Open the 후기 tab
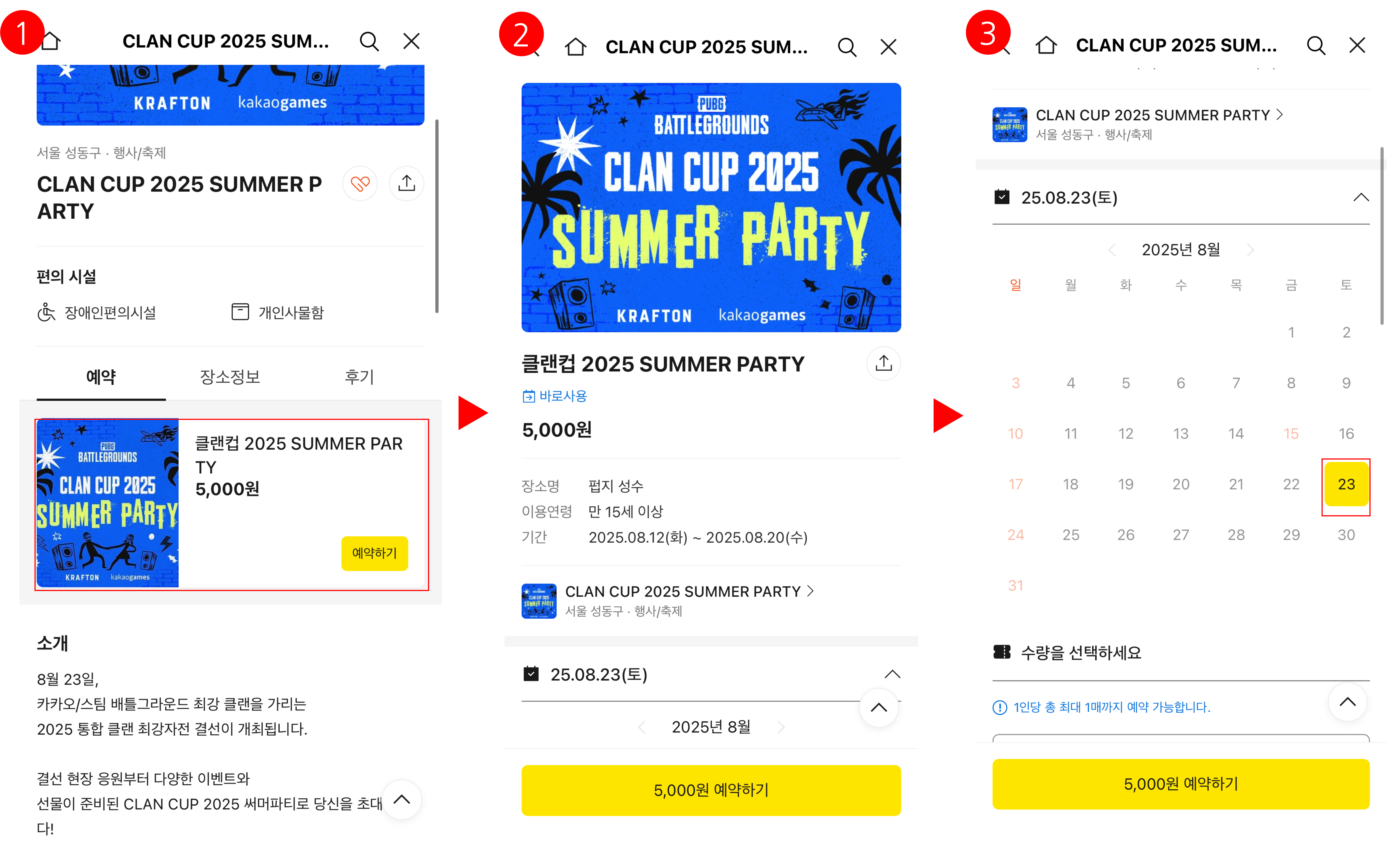Viewport: 1400px width, 859px height. click(x=359, y=377)
